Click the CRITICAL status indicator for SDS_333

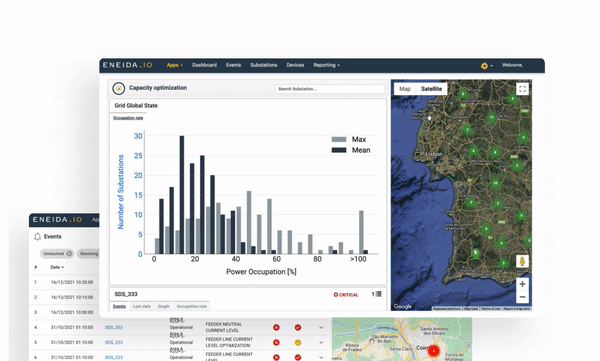click(346, 294)
